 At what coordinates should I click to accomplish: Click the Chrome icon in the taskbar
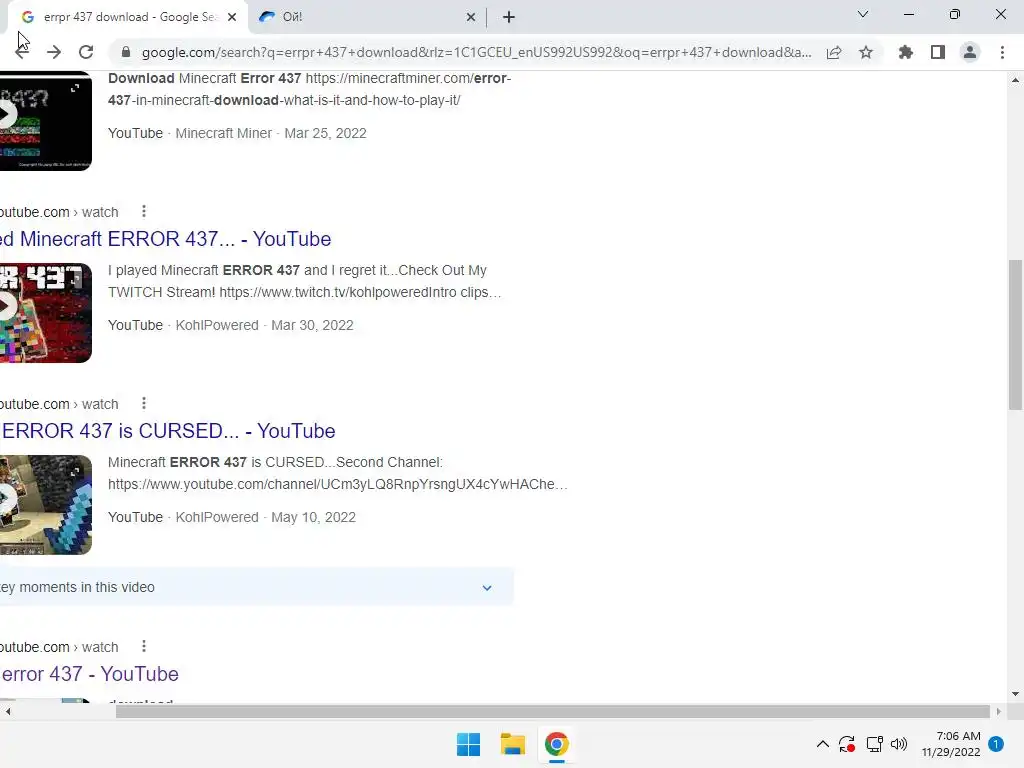click(556, 744)
